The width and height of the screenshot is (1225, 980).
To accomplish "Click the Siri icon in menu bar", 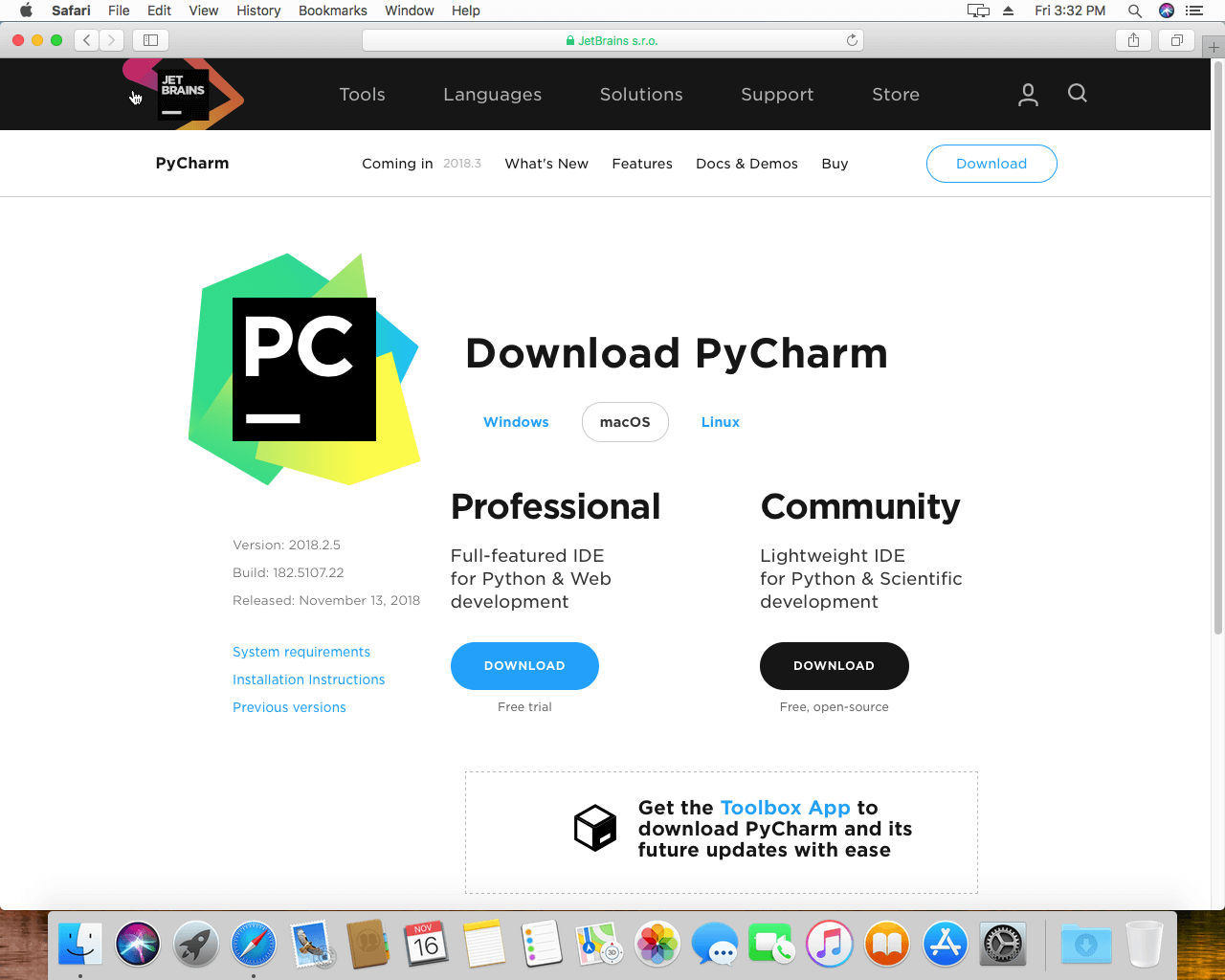I will (x=1166, y=11).
